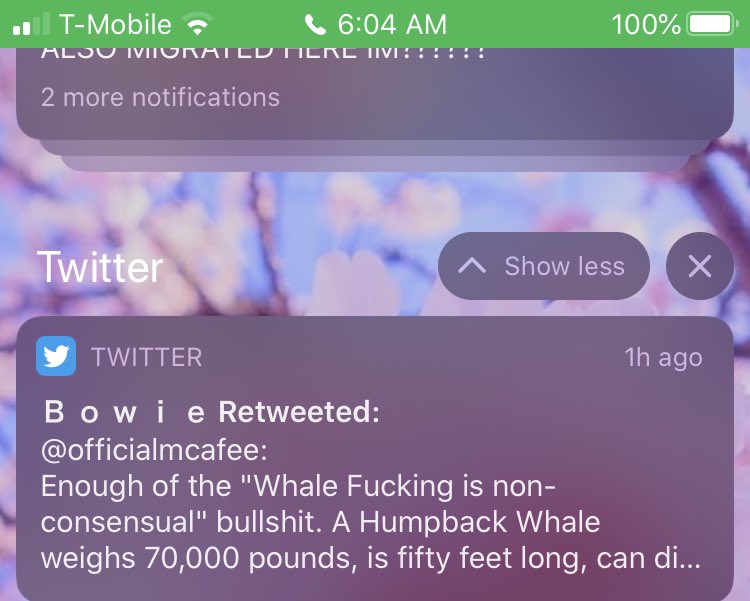Tap the Twitter section heading

[x=100, y=267]
